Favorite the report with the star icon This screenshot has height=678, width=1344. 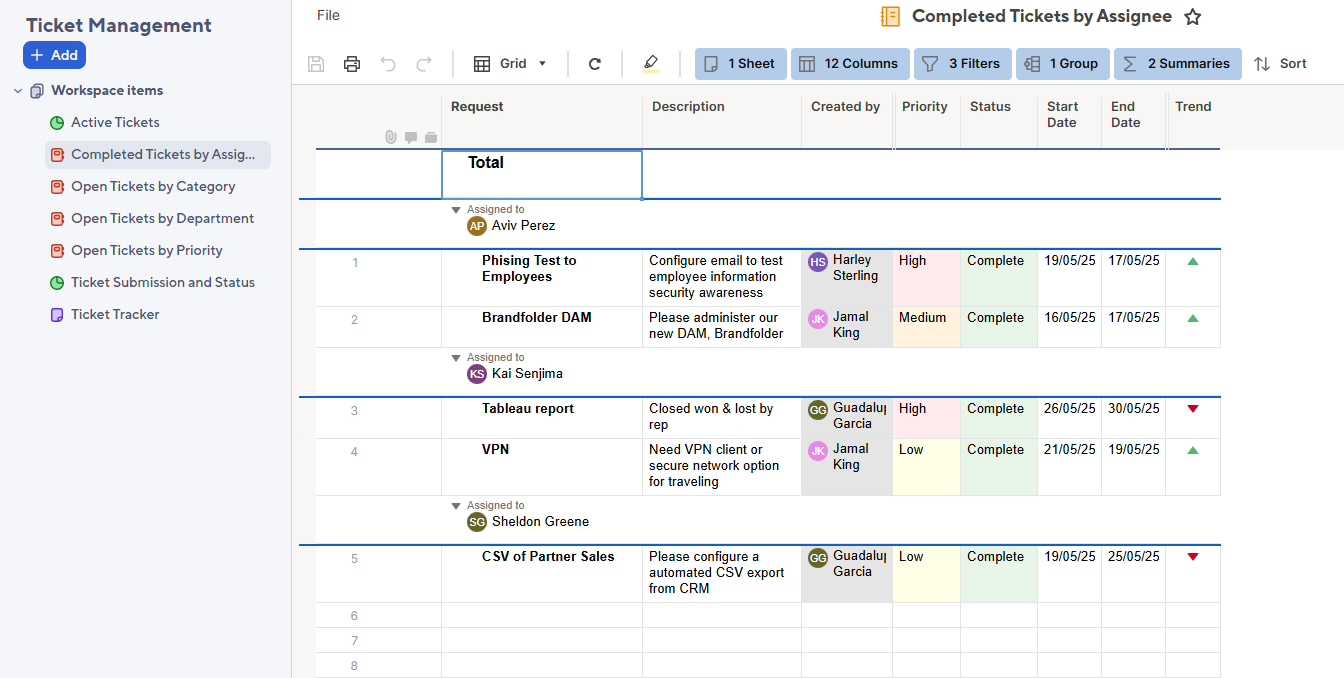tap(1192, 17)
